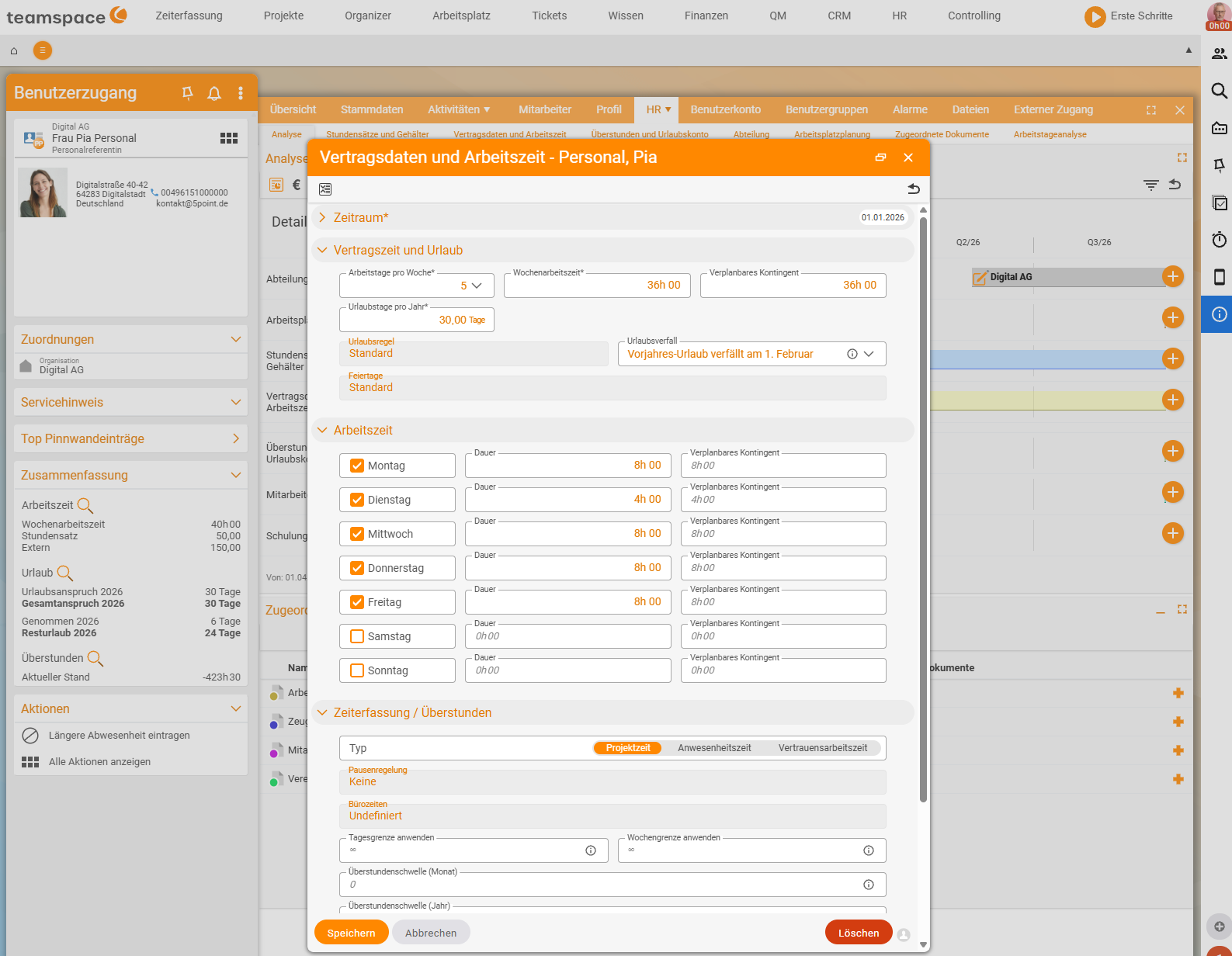1232x956 pixels.
Task: Show info for Tagesgrenze anwenden
Action: [591, 850]
